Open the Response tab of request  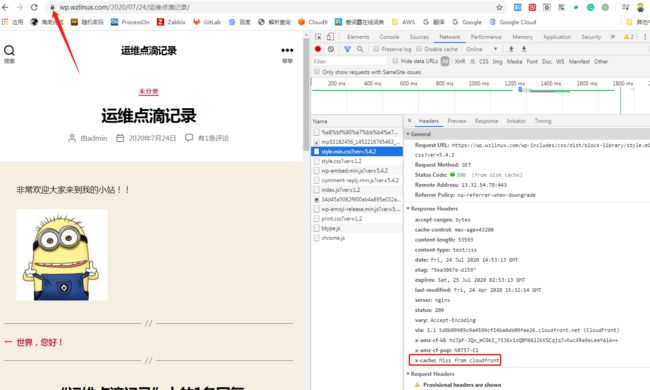click(x=487, y=121)
